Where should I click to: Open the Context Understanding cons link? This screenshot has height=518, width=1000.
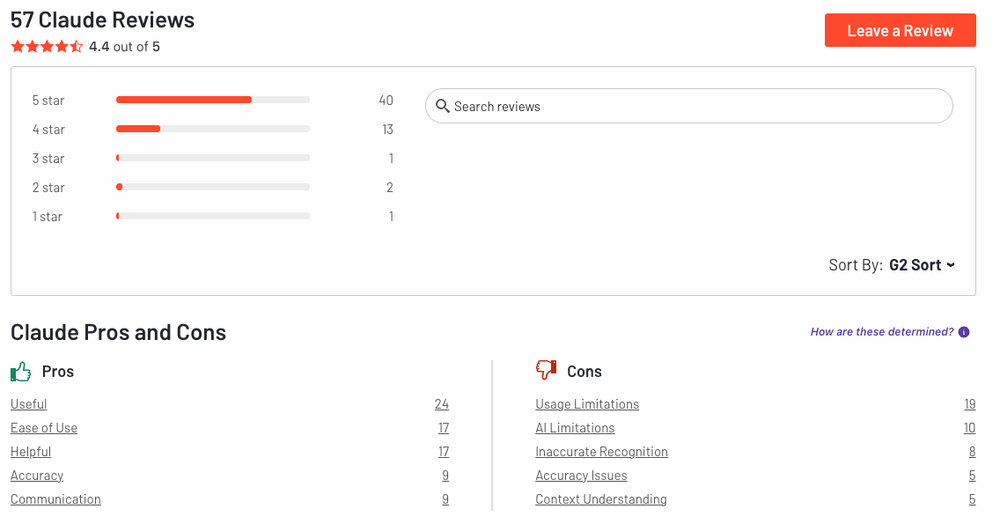point(601,499)
